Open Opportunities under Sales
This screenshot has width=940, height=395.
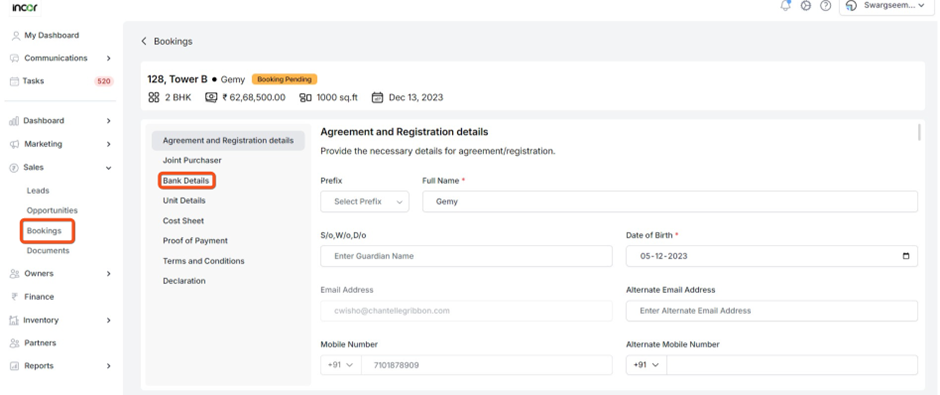pos(52,210)
